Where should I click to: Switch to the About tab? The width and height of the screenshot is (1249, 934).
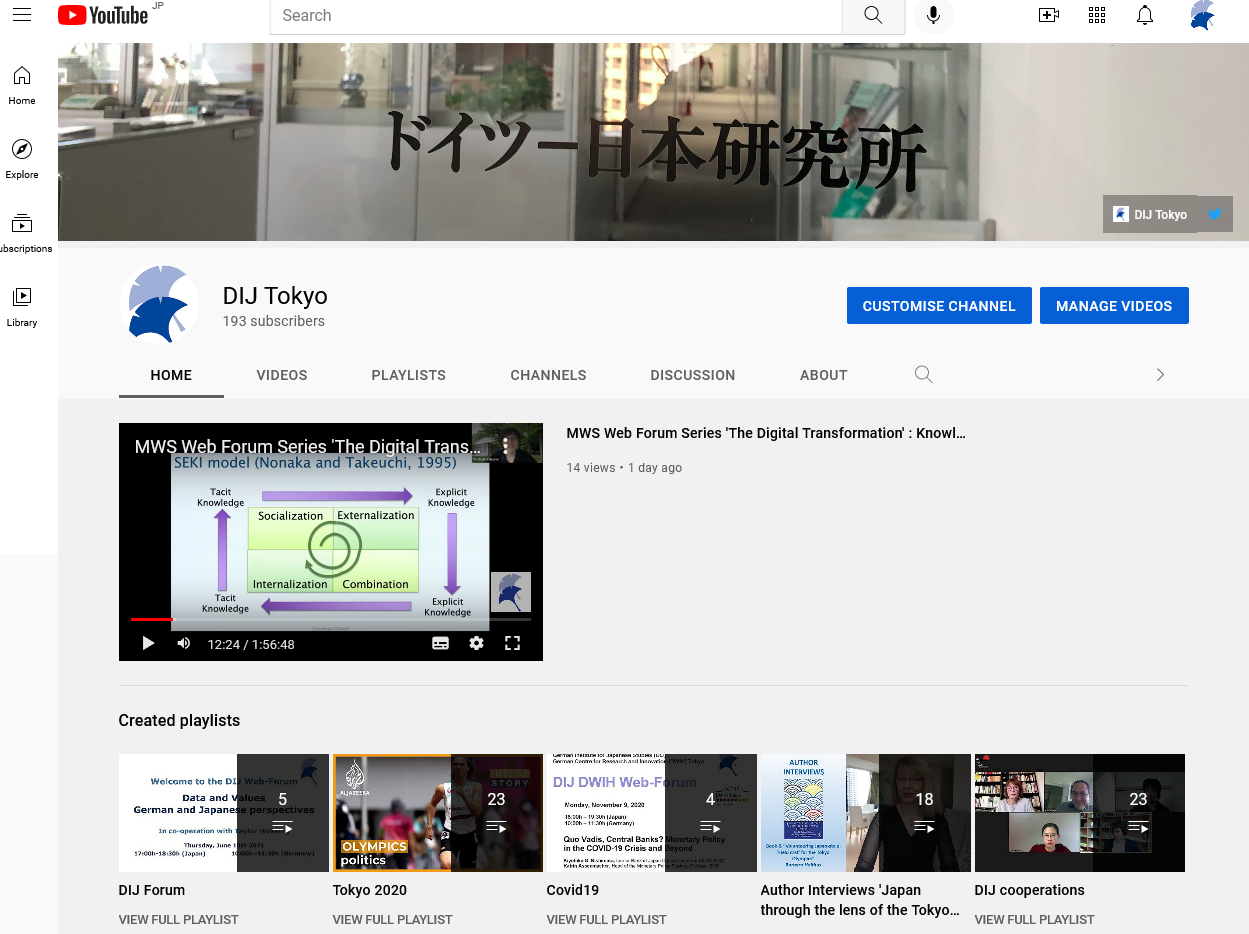click(x=824, y=375)
